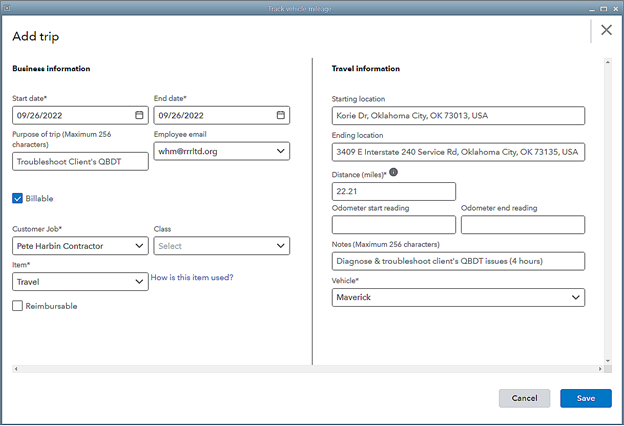Open the Vehicle dropdown showing Maverick
Image resolution: width=624 pixels, height=426 pixels.
(x=574, y=298)
